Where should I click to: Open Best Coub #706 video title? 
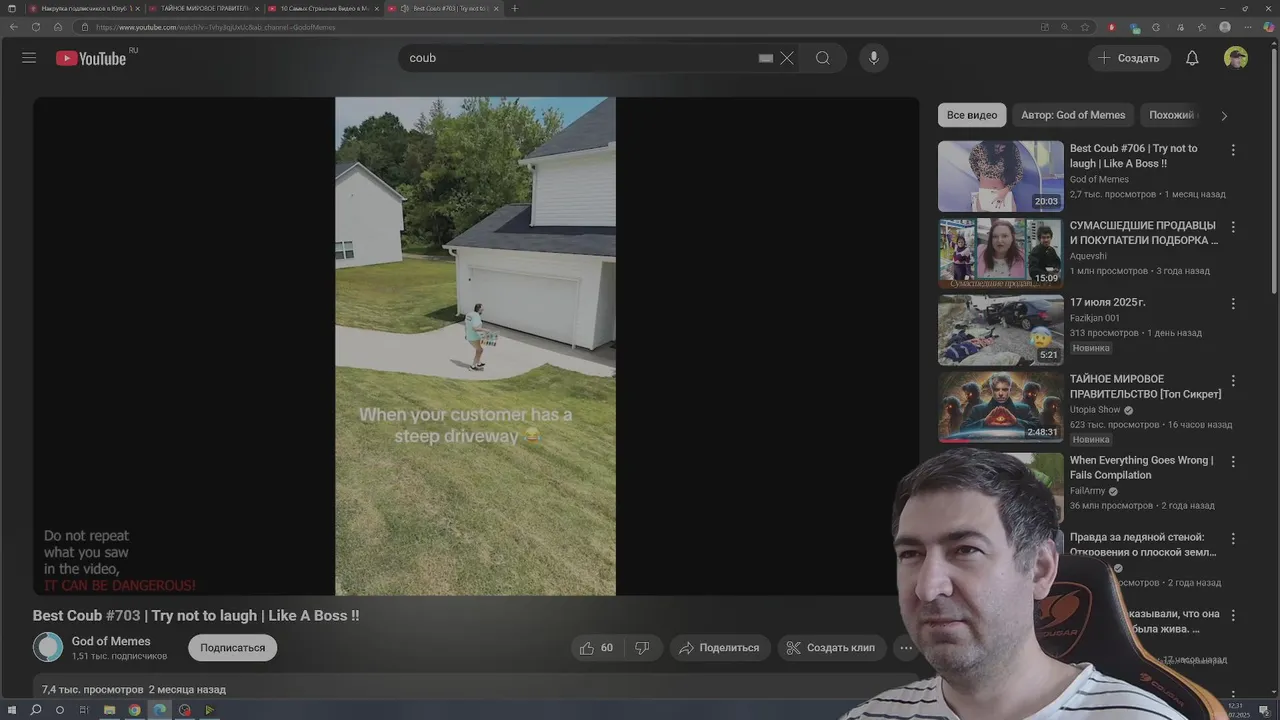coord(1133,156)
